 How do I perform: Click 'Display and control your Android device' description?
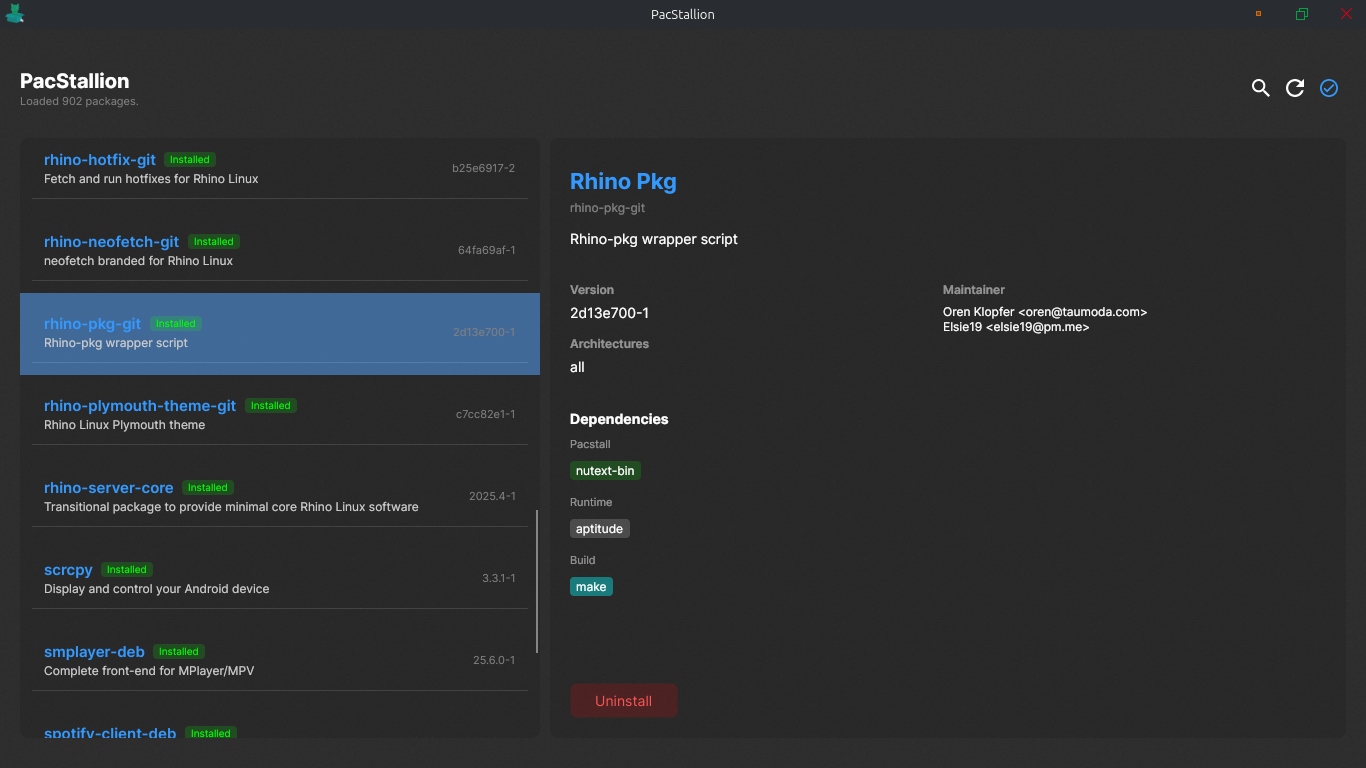tap(157, 589)
